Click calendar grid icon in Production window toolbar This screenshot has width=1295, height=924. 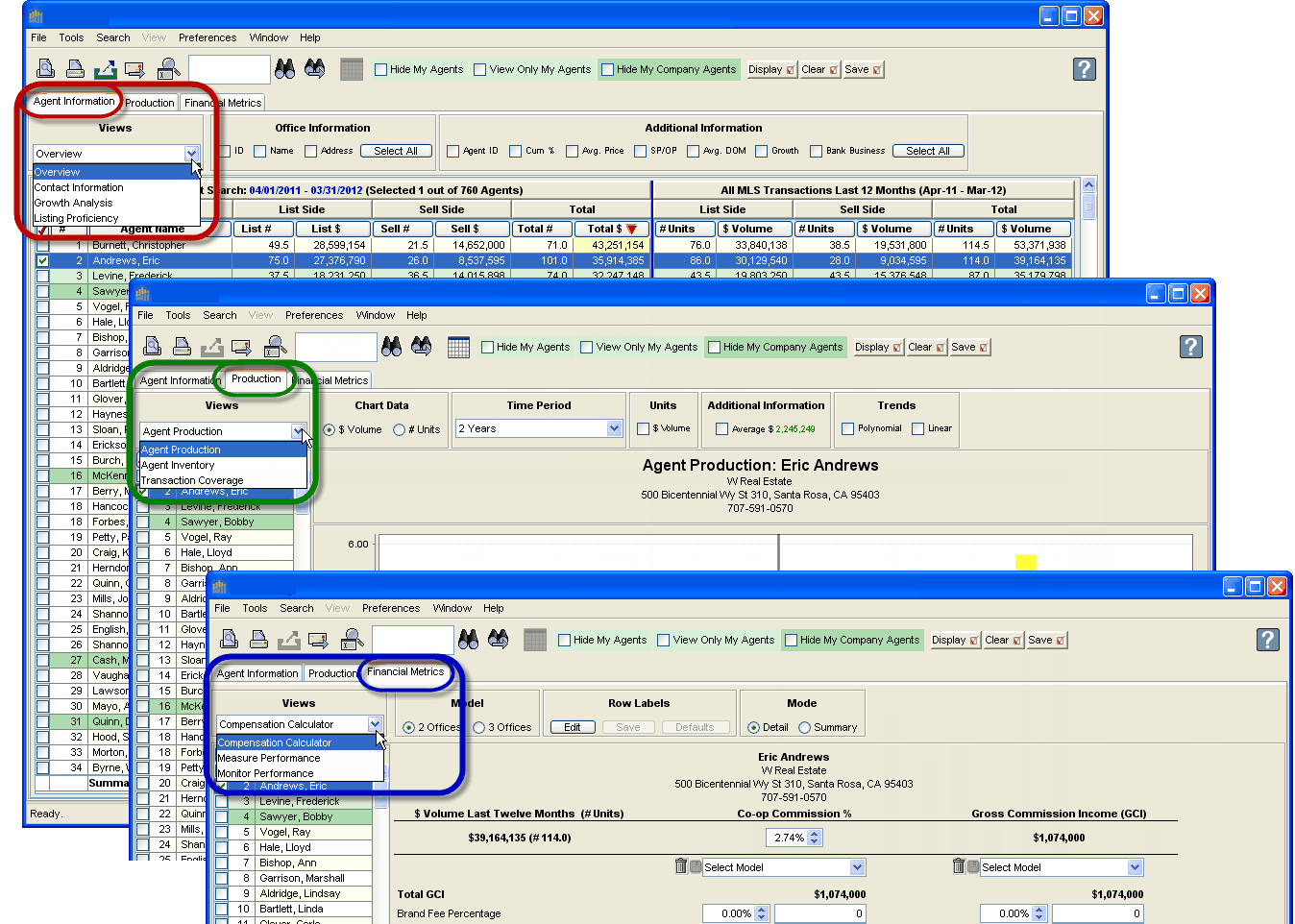click(458, 347)
